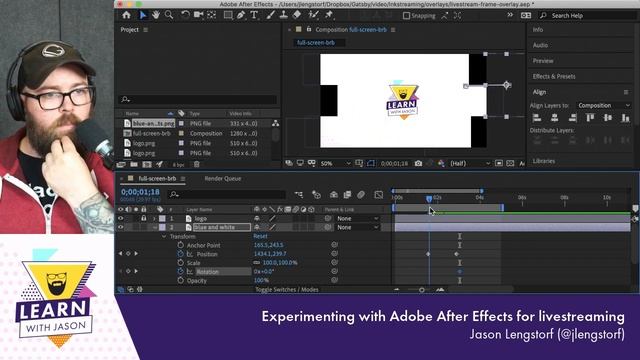Open the 50% magnification dropdown
Image resolution: width=640 pixels, height=360 pixels.
[x=336, y=163]
